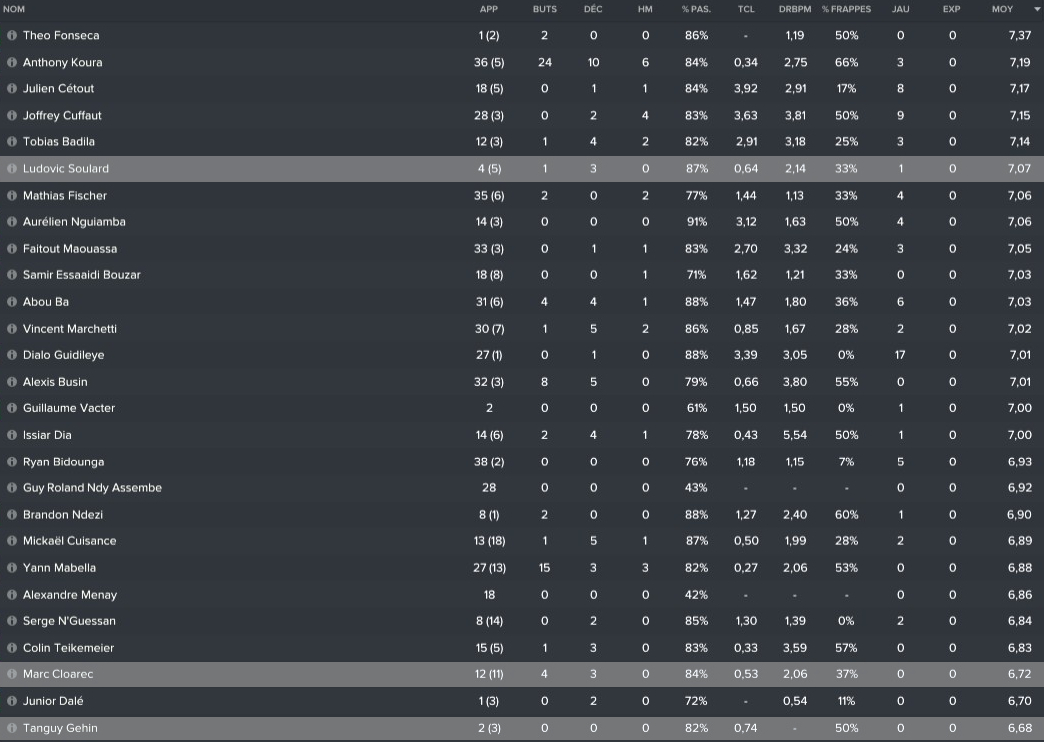Sort by NOM column header
1044x742 pixels.
pos(14,9)
